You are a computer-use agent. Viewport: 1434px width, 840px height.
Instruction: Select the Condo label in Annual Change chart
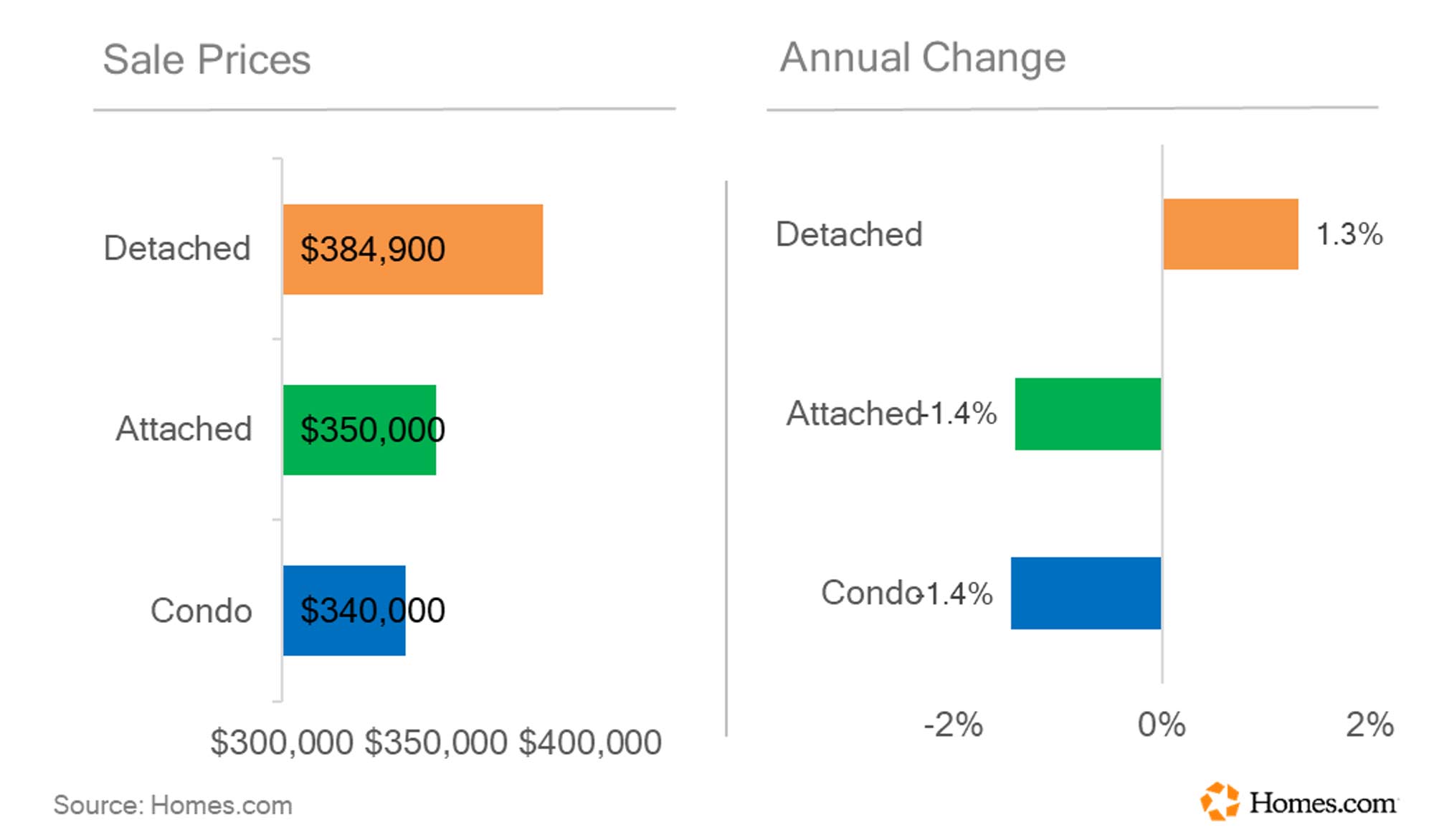click(x=870, y=593)
